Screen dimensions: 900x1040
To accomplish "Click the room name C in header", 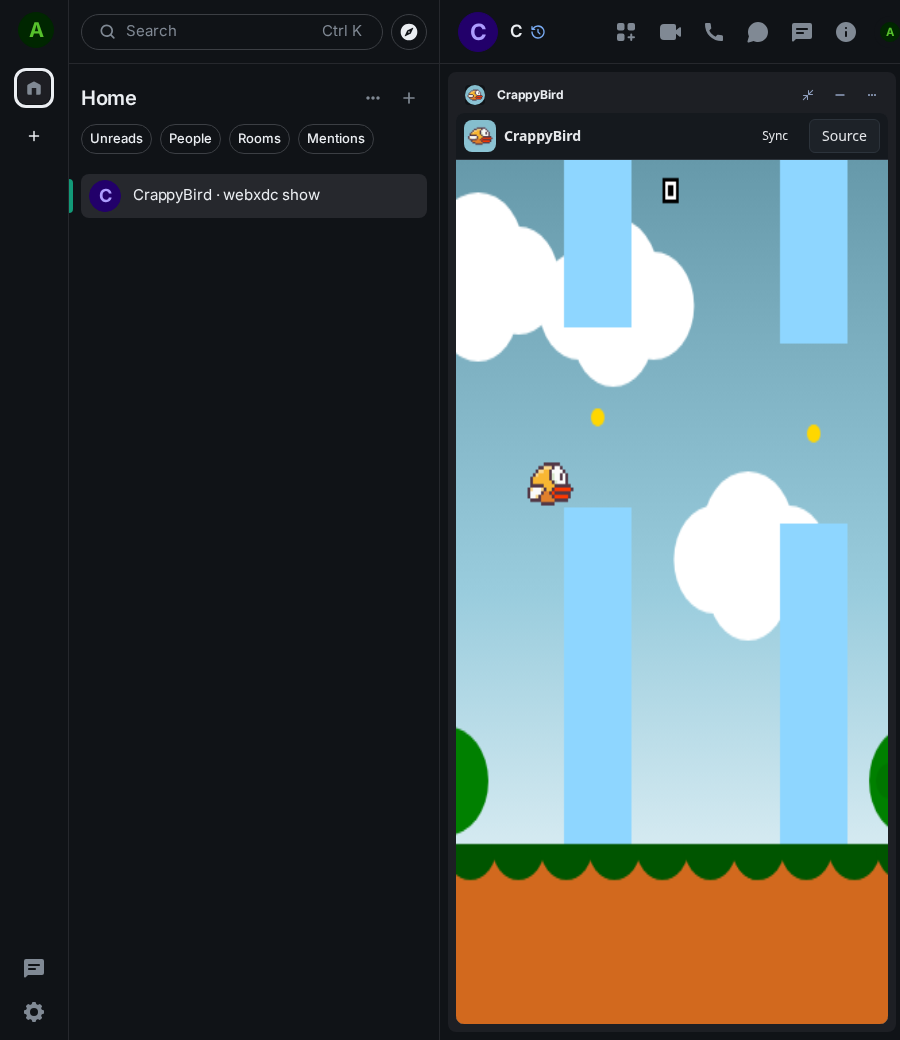I will [x=516, y=31].
